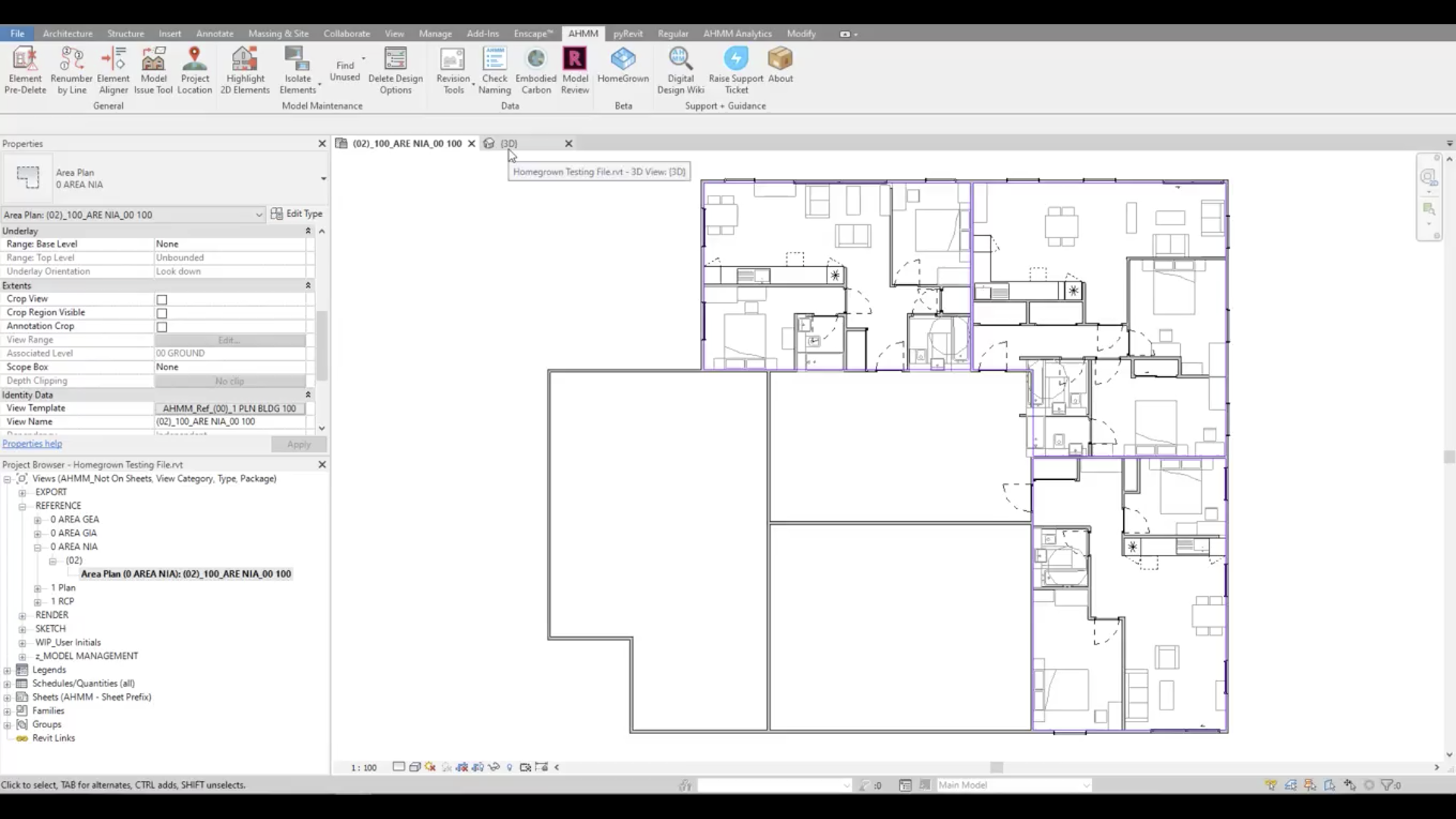This screenshot has height=819, width=1456.
Task: Toggle Crop Region Visible checkbox
Action: pos(162,313)
